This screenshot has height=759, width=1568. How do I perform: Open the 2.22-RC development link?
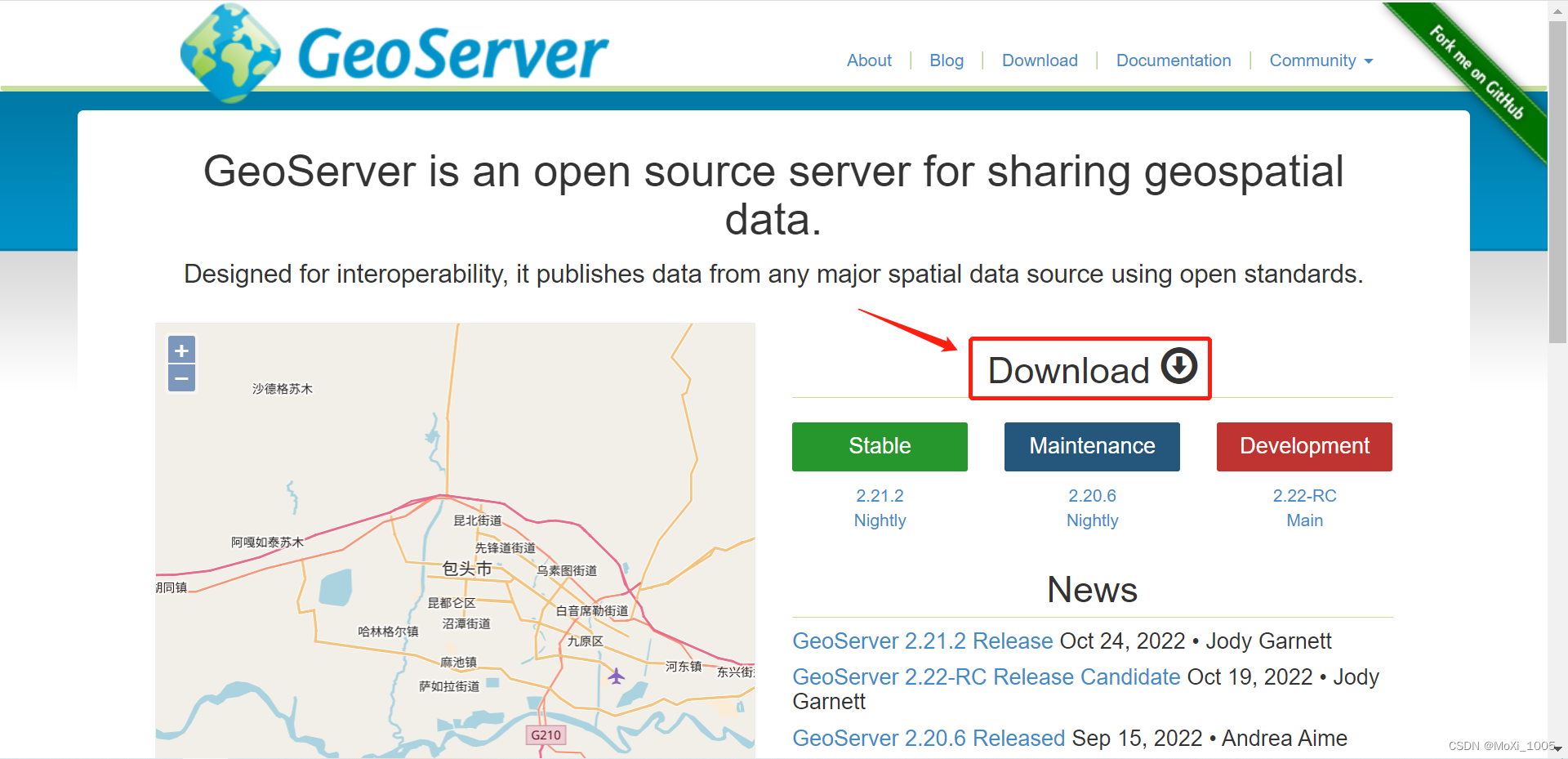tap(1304, 496)
